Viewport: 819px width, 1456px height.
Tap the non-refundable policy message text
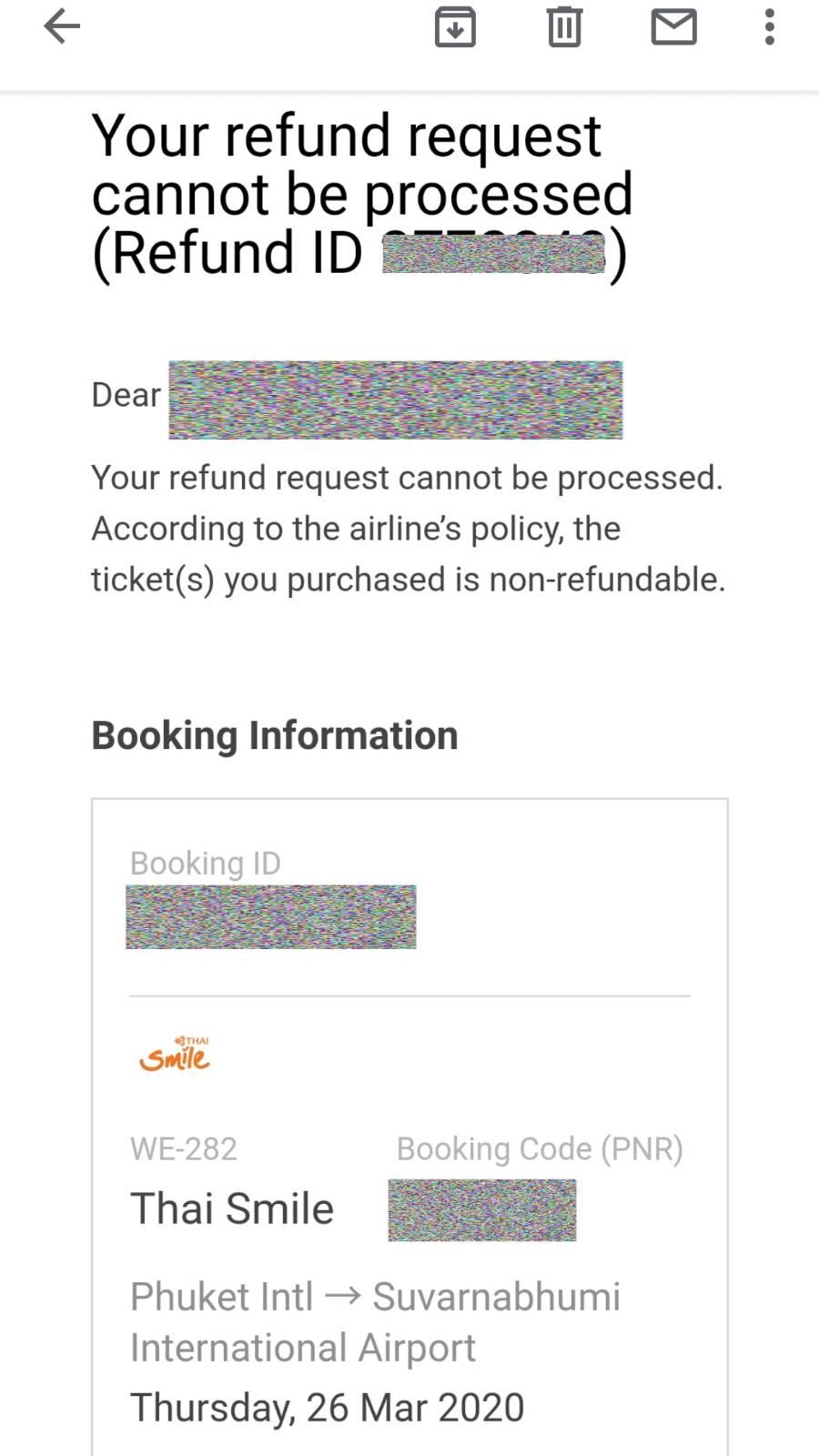pyautogui.click(x=409, y=529)
